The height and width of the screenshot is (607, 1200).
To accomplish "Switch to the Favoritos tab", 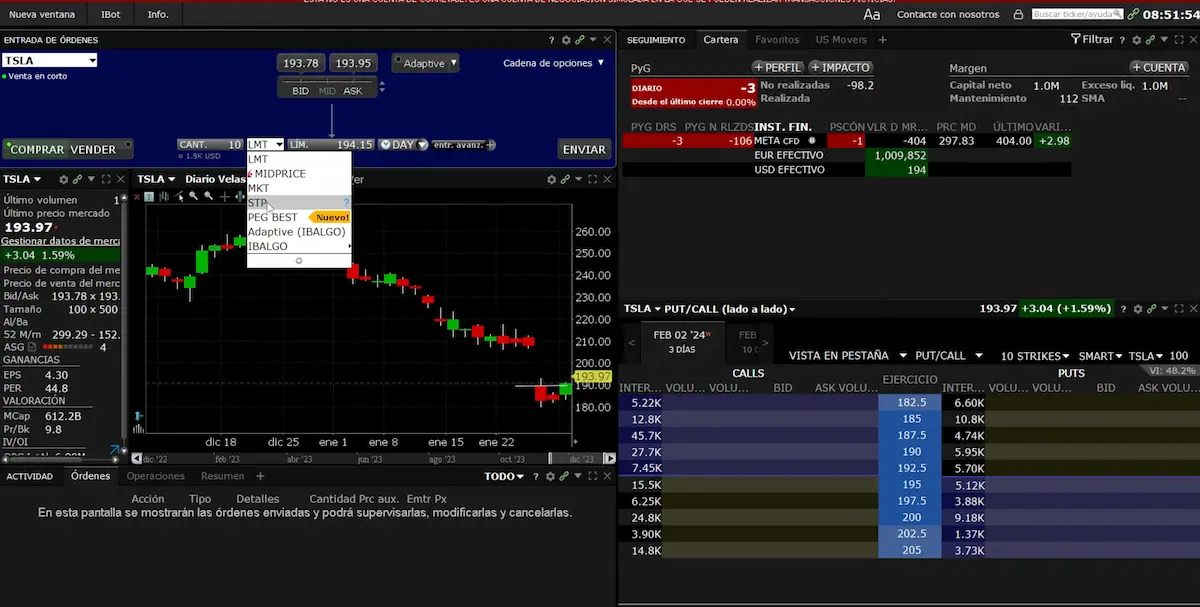I will click(777, 40).
